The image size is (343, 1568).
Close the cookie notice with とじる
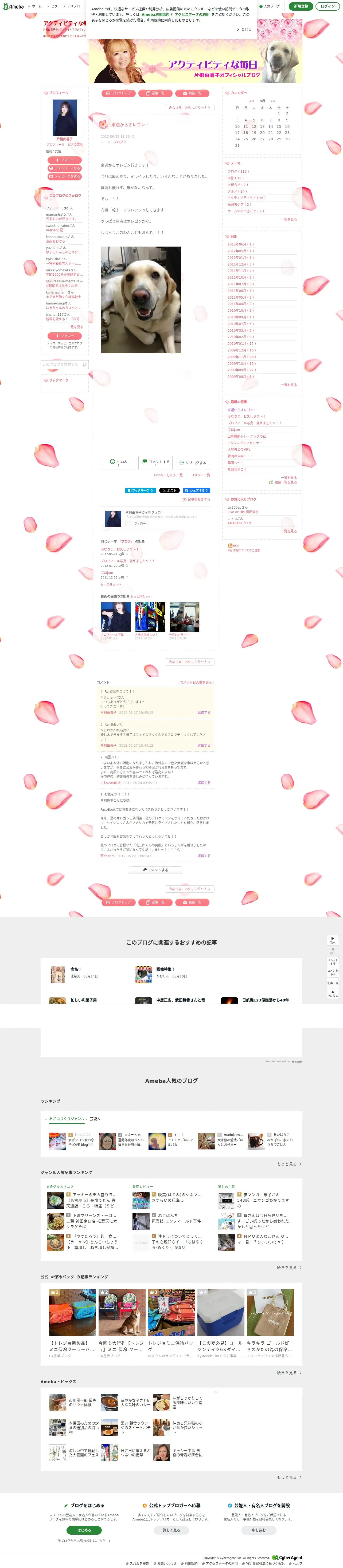click(x=244, y=29)
